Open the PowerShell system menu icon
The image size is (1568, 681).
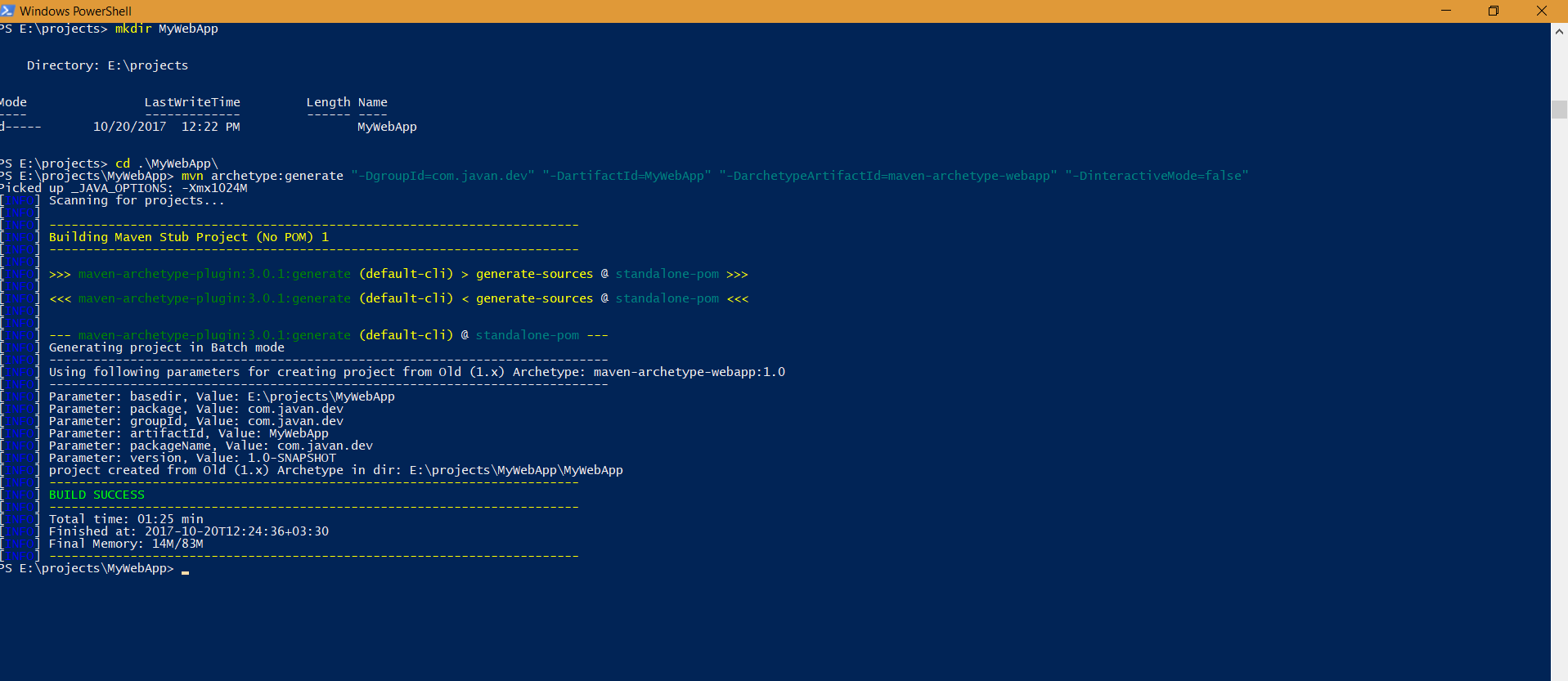pyautogui.click(x=7, y=11)
